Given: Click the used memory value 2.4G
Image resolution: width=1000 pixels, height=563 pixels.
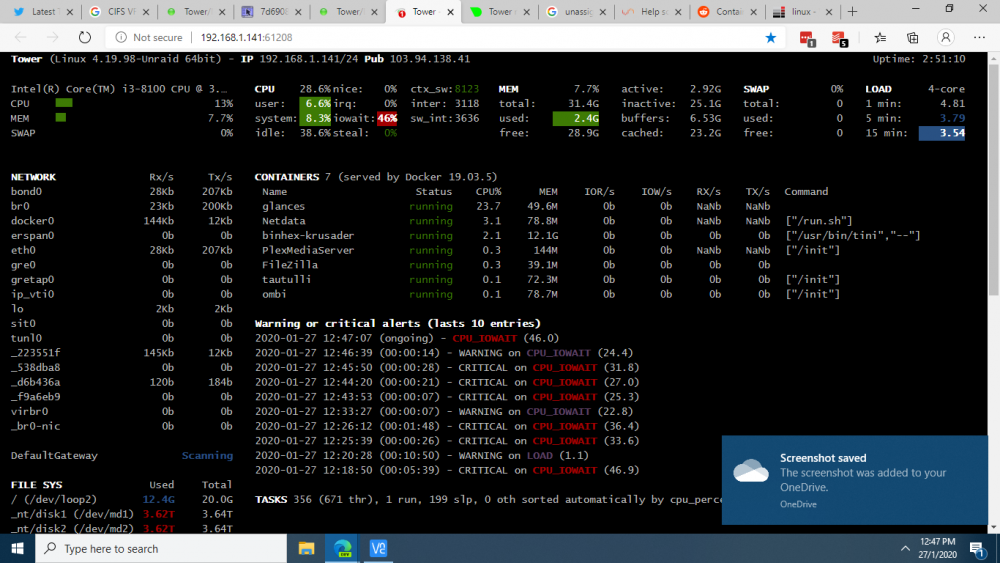Looking at the screenshot, I should pyautogui.click(x=577, y=118).
